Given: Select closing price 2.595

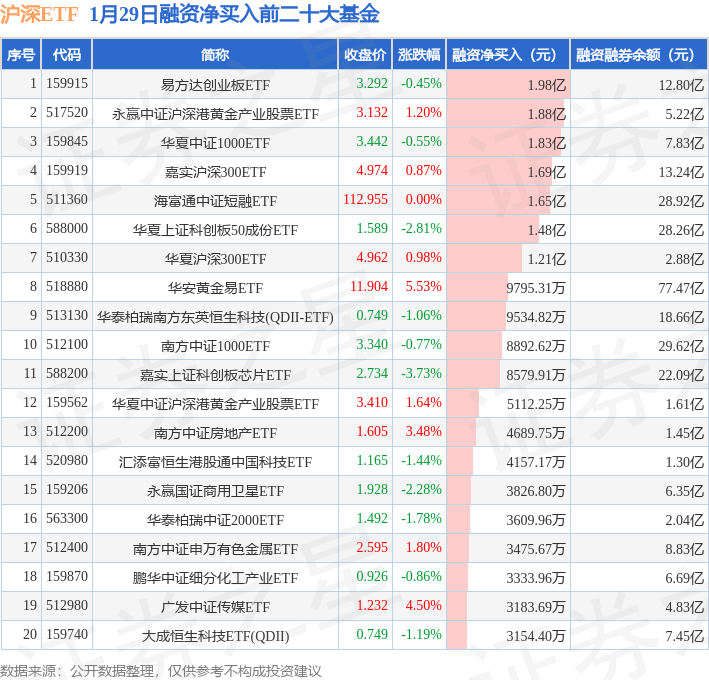Looking at the screenshot, I should pyautogui.click(x=372, y=548).
